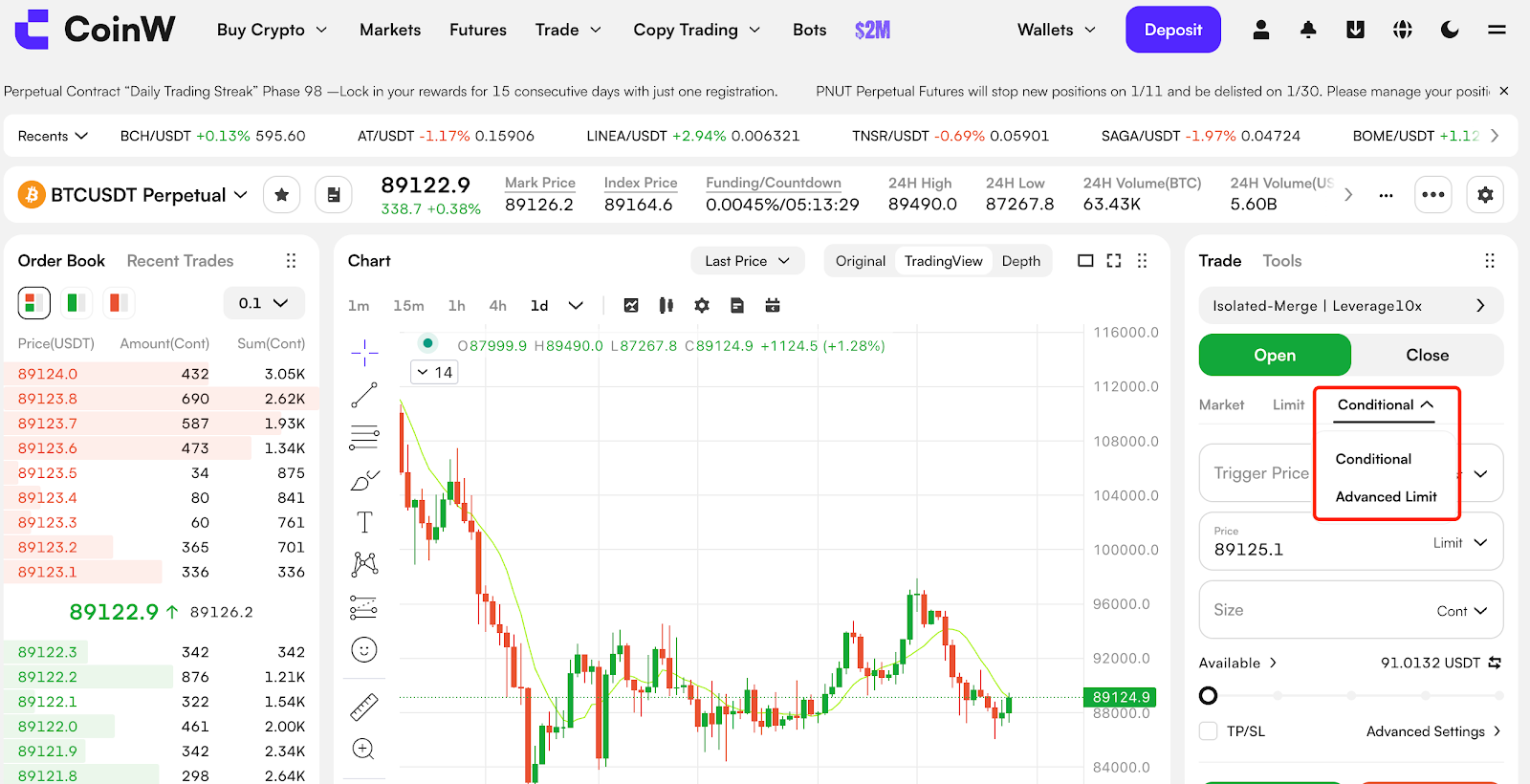Open the emoji sticker tool on chart
The width and height of the screenshot is (1530, 784).
[364, 650]
